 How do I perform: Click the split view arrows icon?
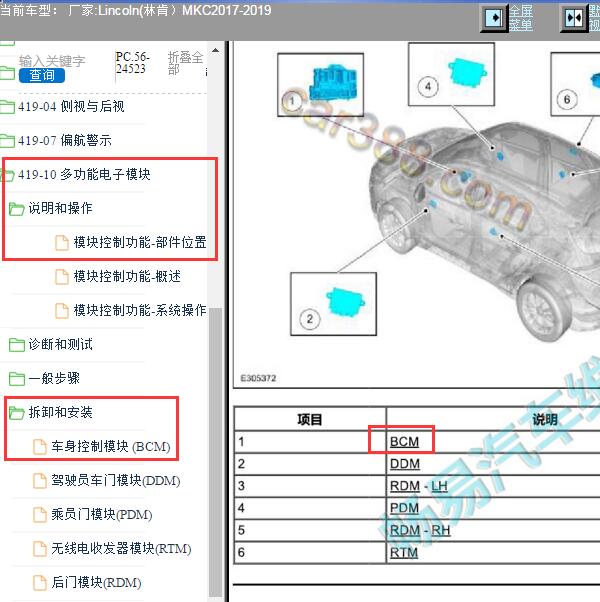pyautogui.click(x=574, y=18)
